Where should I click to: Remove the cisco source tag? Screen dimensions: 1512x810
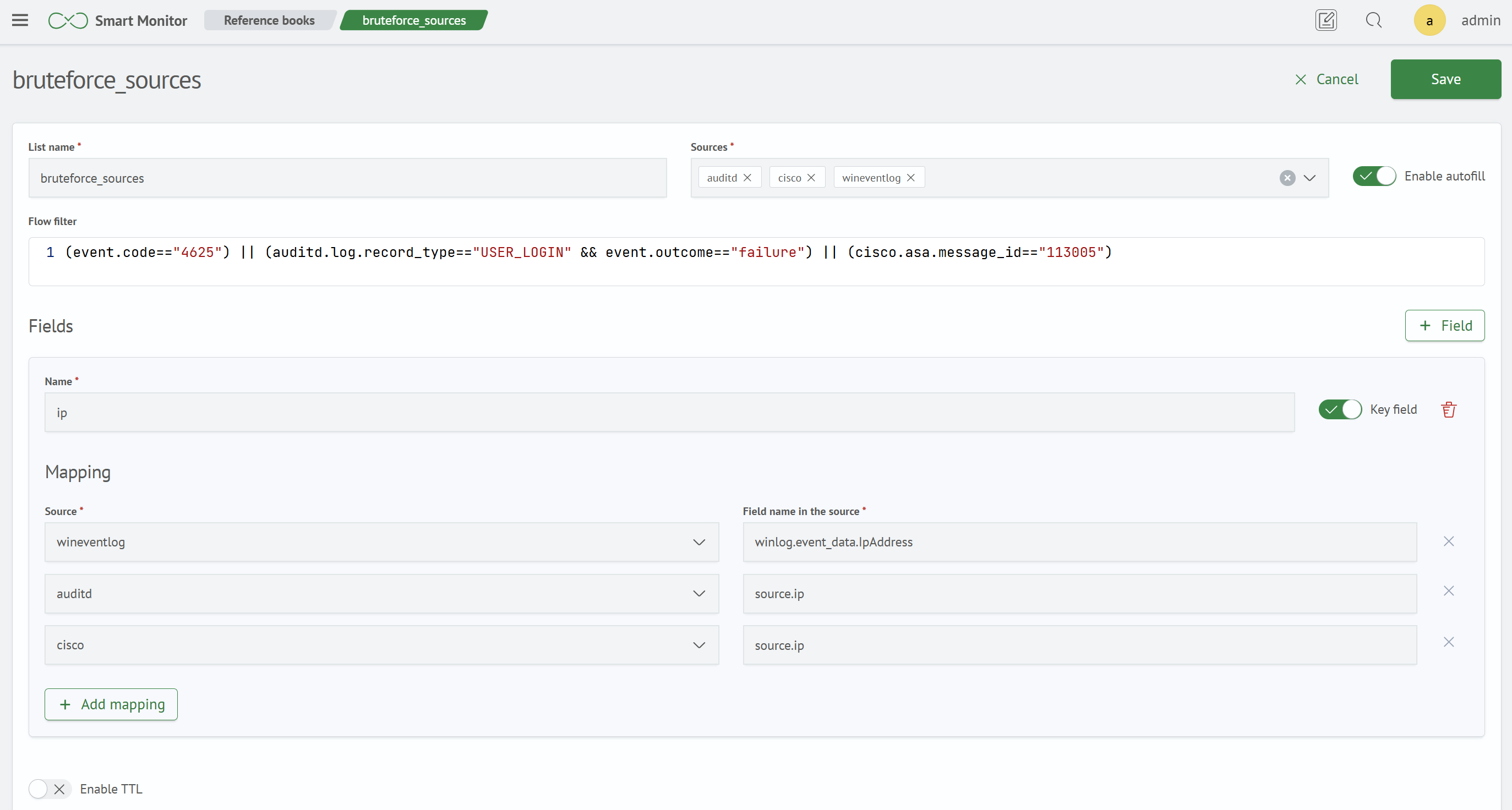point(811,178)
